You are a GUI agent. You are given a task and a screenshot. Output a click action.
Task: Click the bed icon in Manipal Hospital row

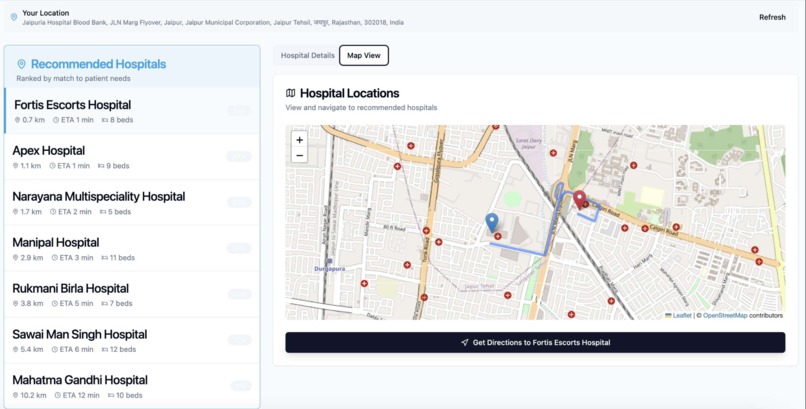coord(105,258)
